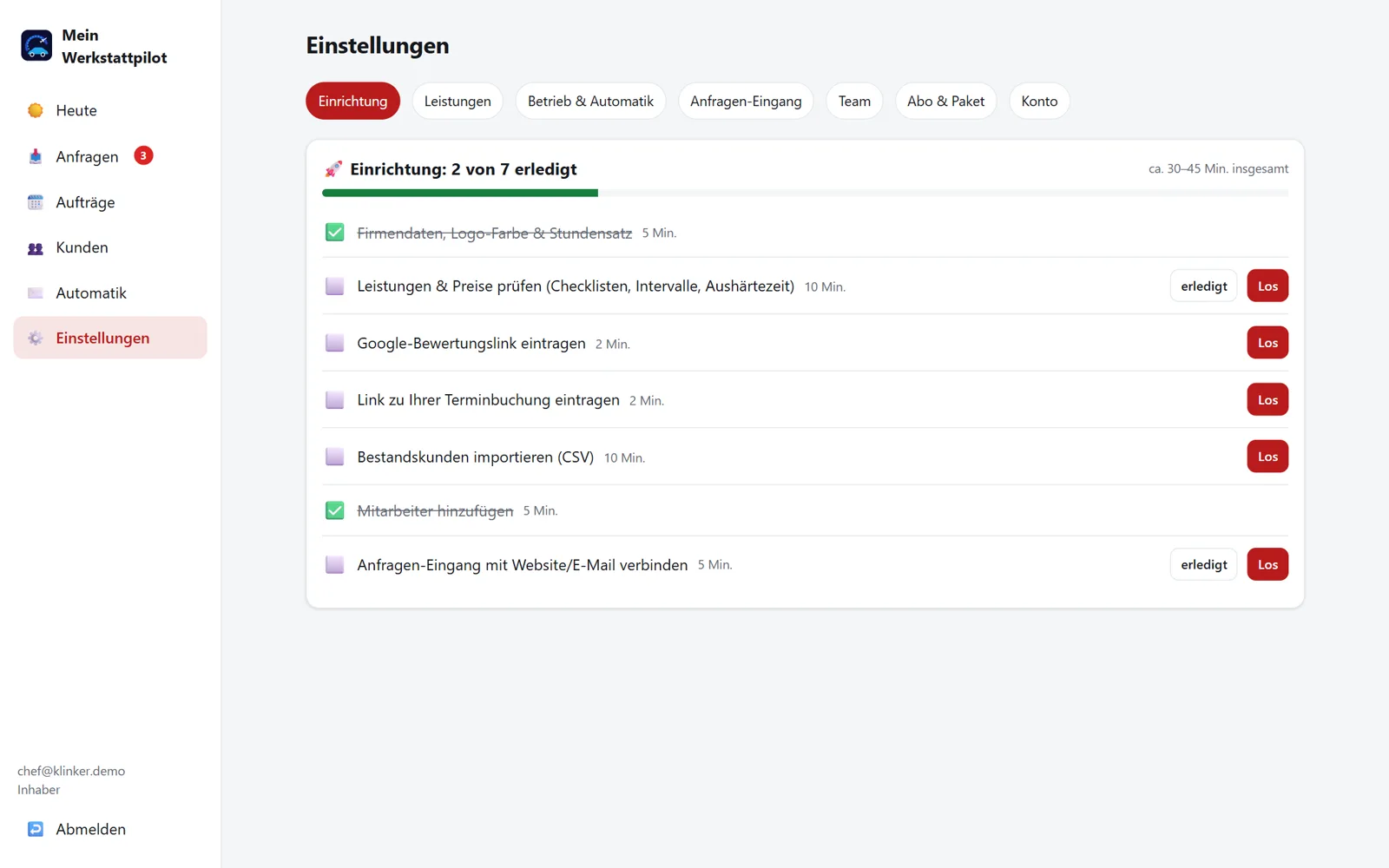Check the Google-Bewertungslink eintragen checkbox

(x=334, y=343)
